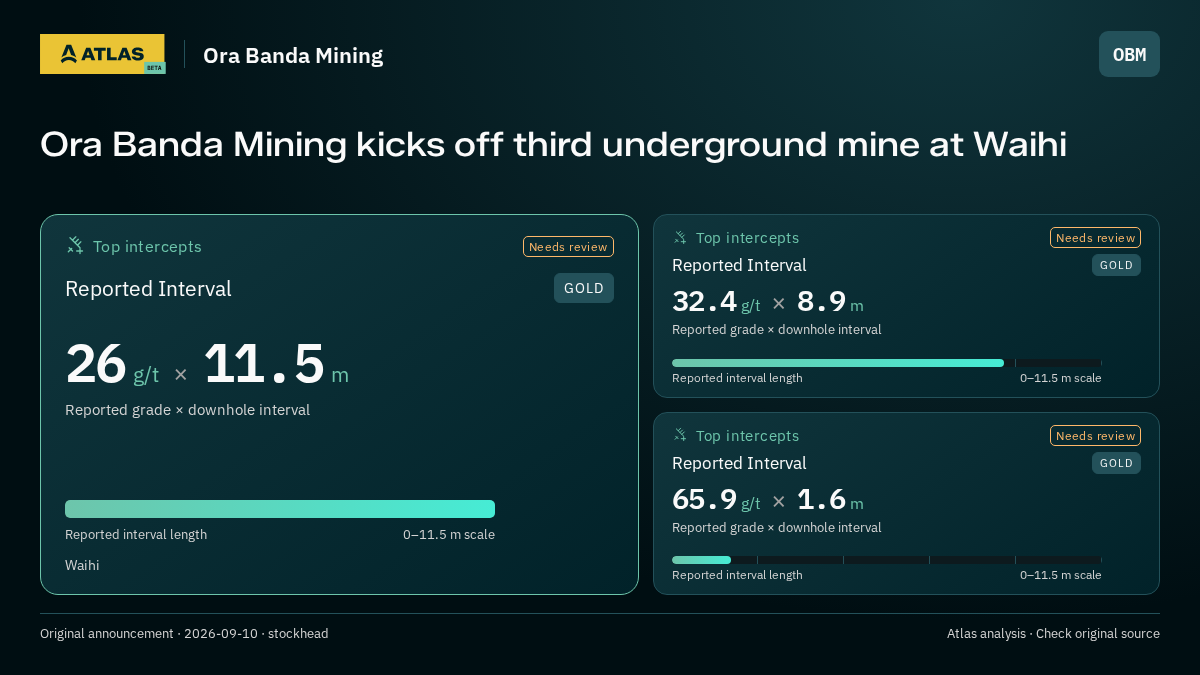Click the drill icon in the 32.4 g/t card
Viewport: 1200px width, 675px height.
[x=680, y=237]
